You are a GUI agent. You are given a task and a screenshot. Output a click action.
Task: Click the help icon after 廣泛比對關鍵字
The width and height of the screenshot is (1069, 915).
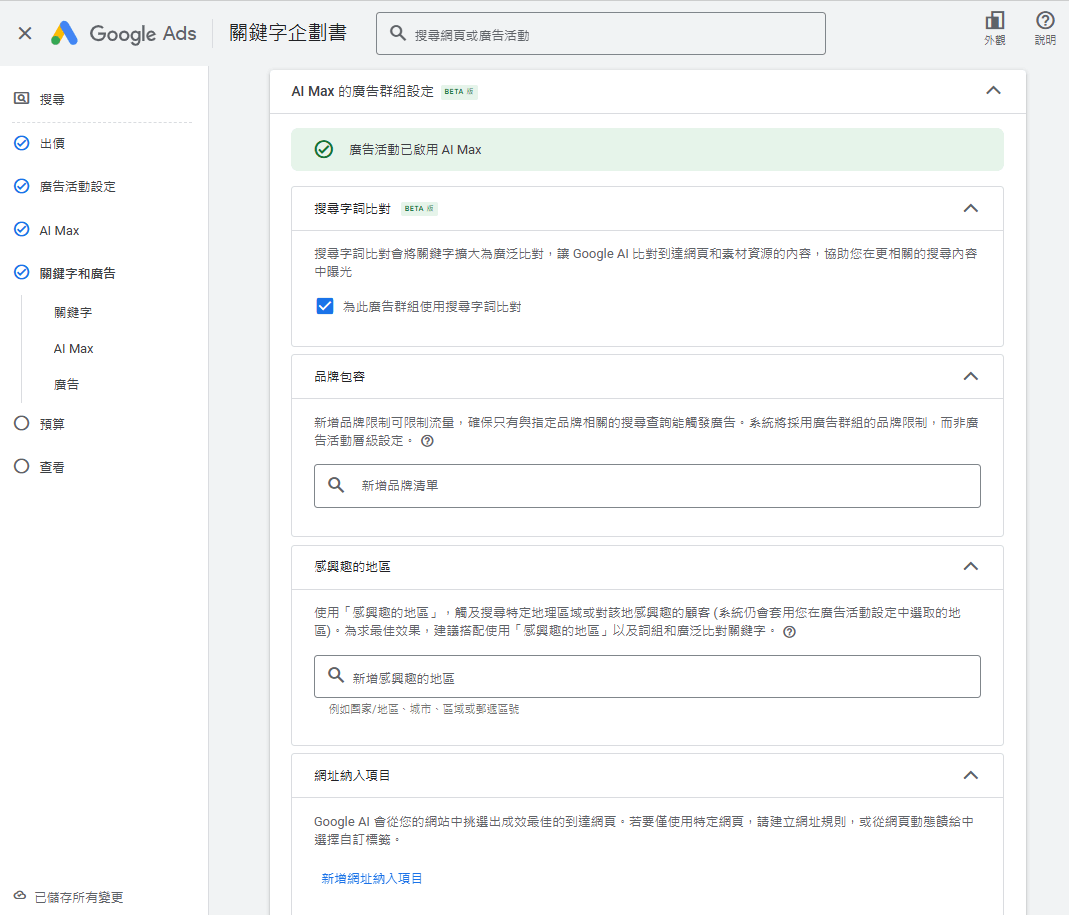point(789,632)
